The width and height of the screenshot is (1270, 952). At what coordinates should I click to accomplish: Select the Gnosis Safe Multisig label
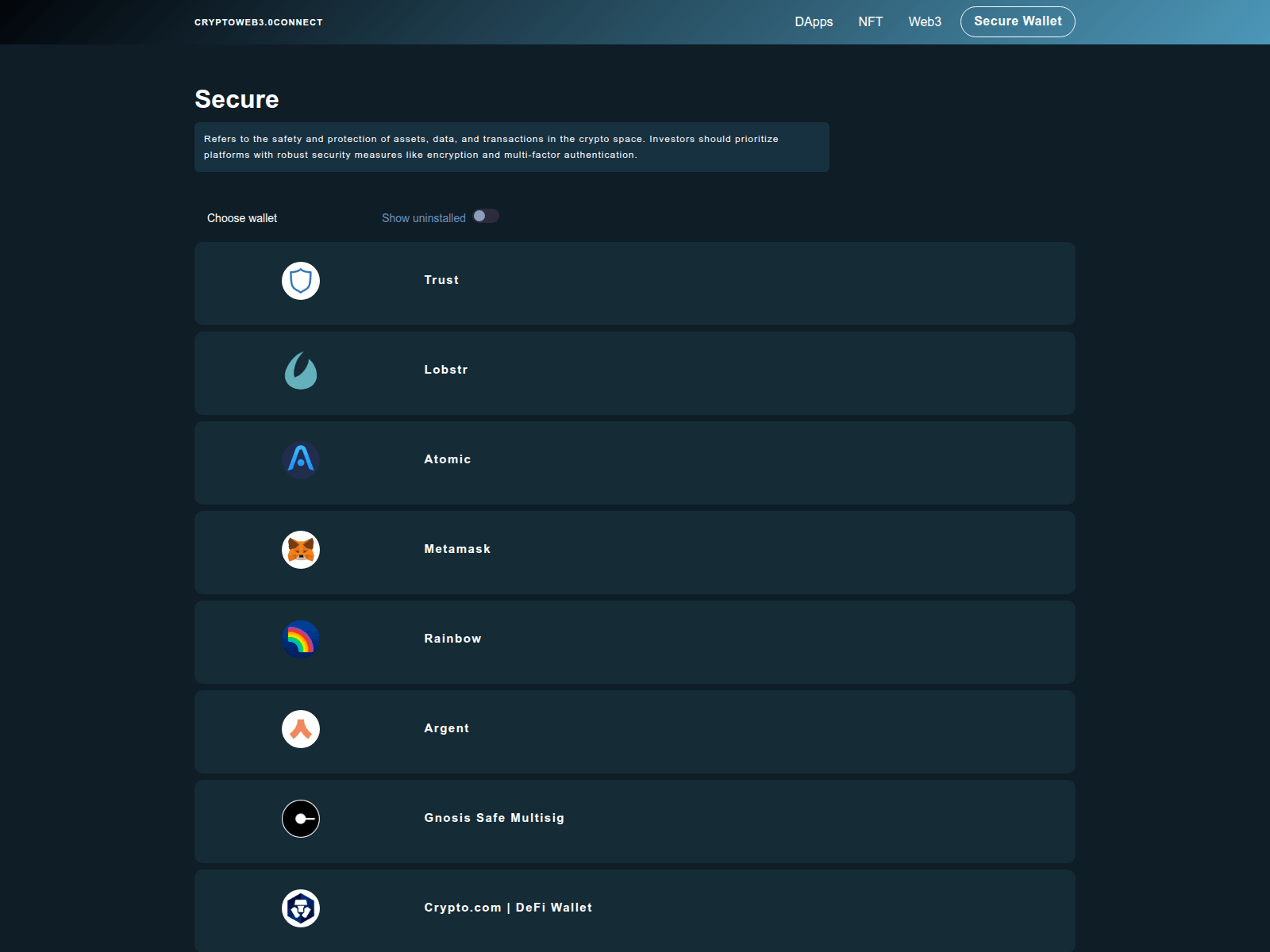pyautogui.click(x=494, y=818)
